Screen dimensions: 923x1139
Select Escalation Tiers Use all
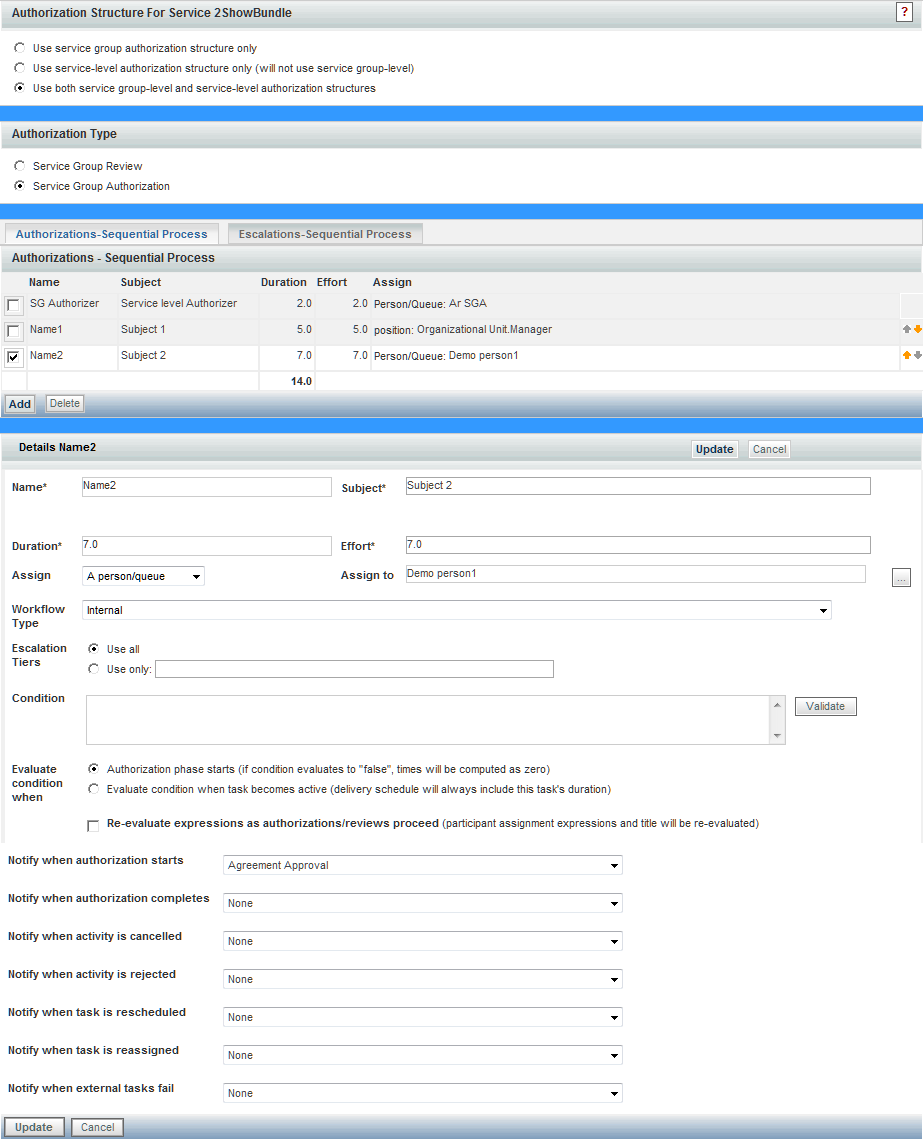[x=93, y=649]
